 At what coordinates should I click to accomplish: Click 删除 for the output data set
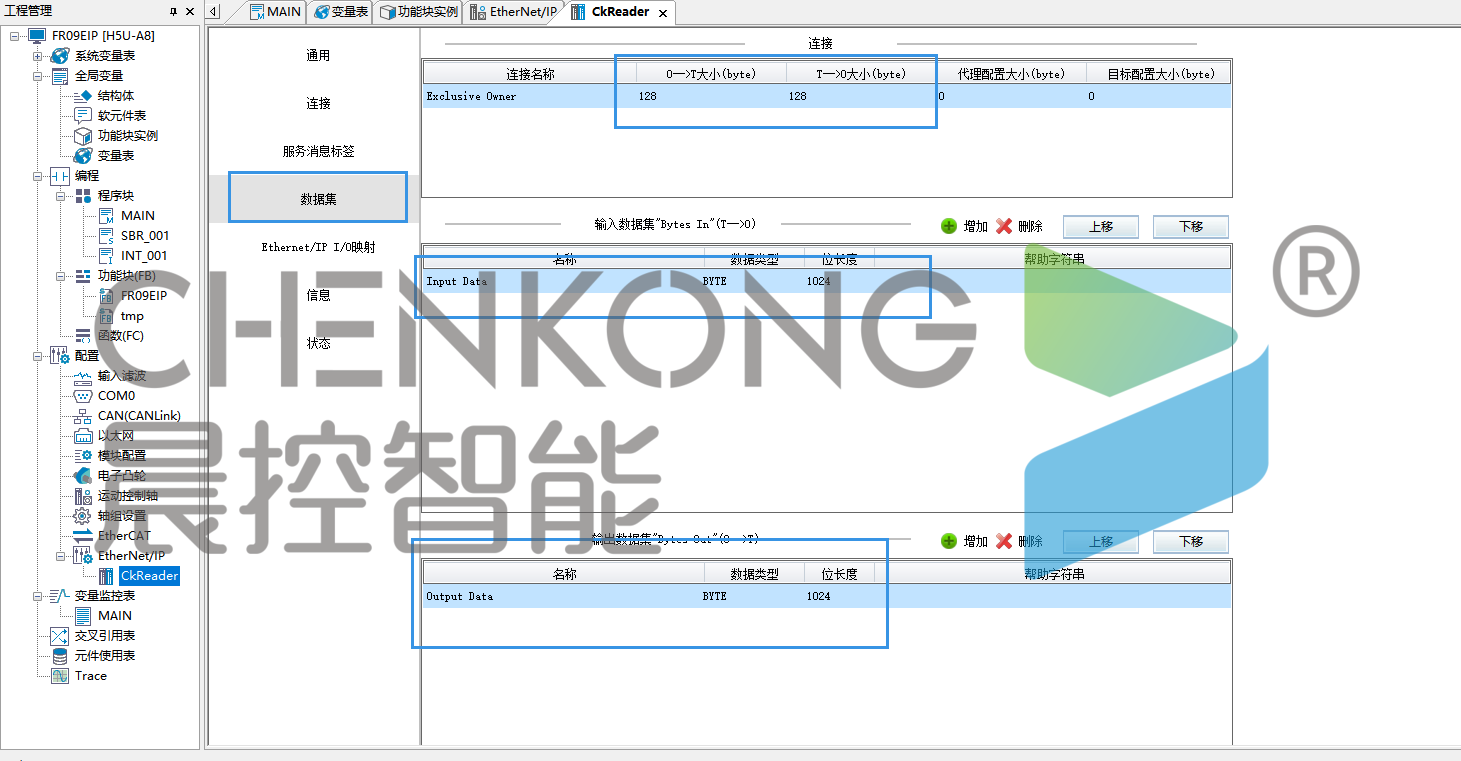pos(1019,541)
